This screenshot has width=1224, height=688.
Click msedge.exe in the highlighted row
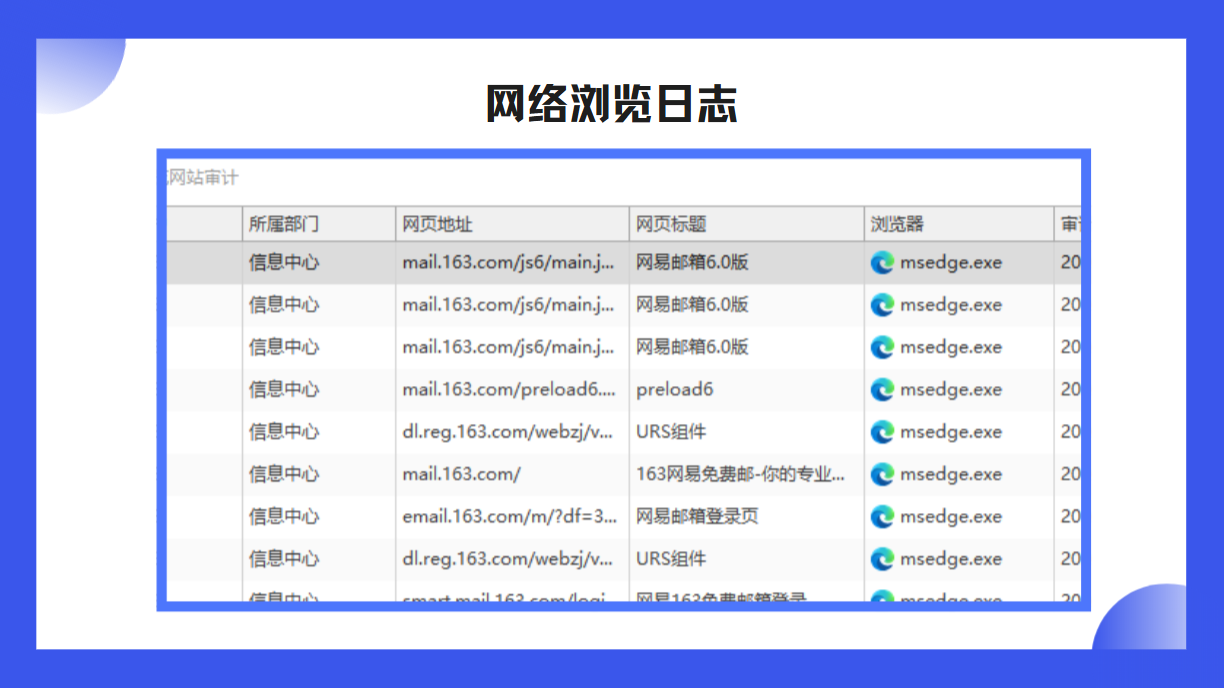(x=951, y=263)
